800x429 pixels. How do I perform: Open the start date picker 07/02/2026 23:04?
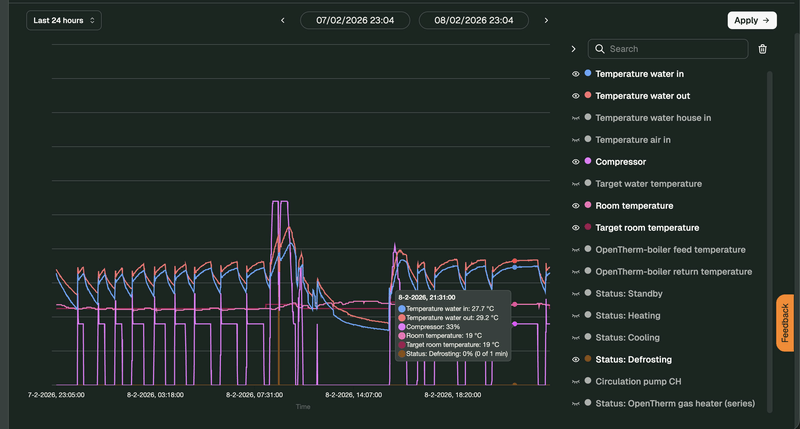tap(356, 20)
